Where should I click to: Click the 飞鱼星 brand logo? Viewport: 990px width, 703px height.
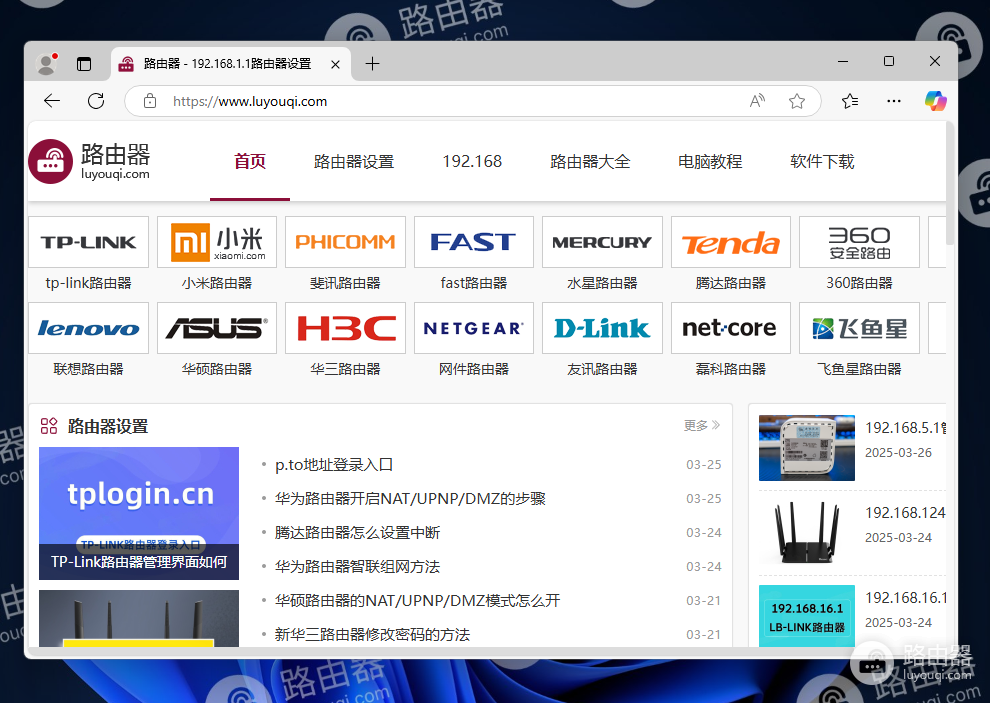point(859,328)
